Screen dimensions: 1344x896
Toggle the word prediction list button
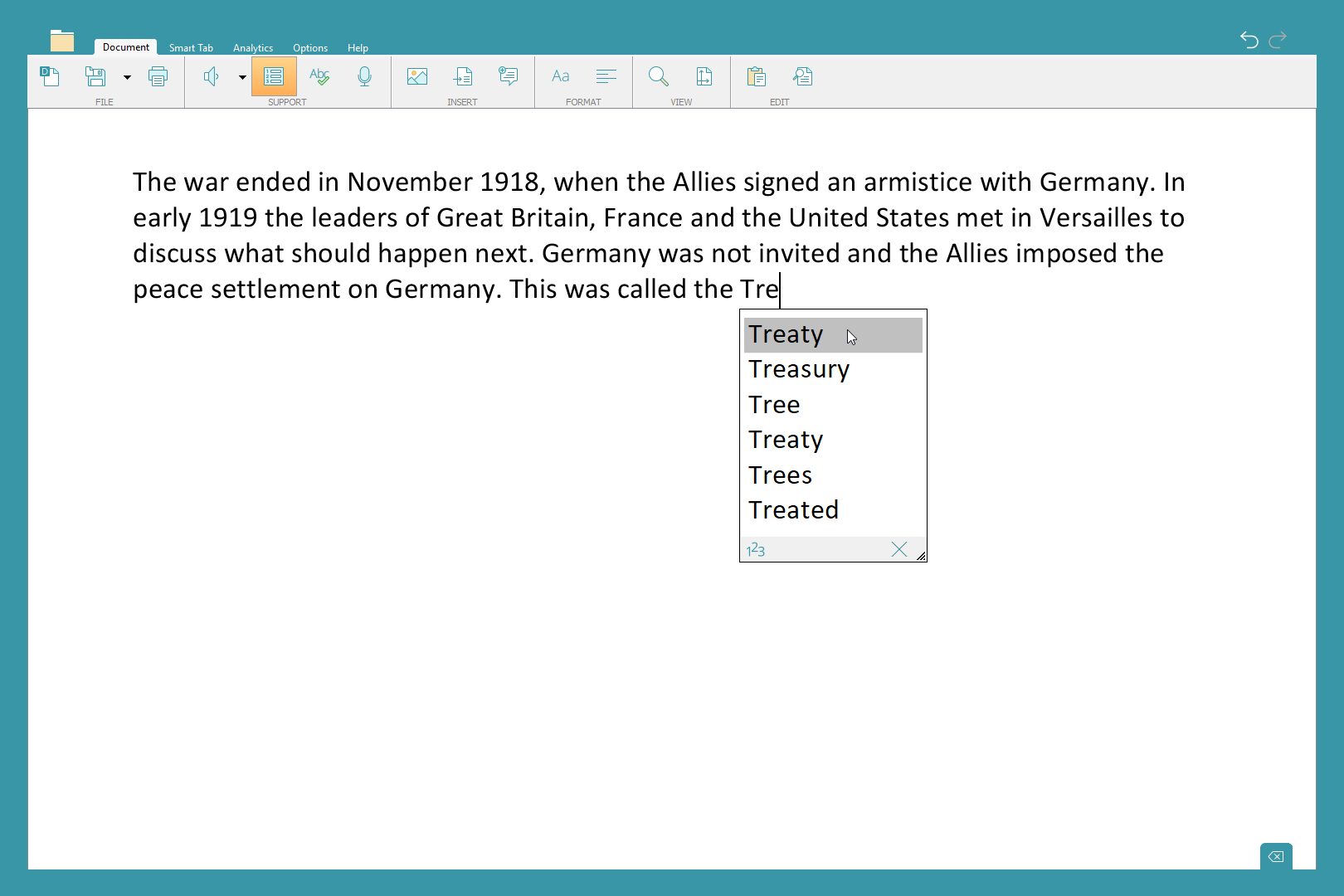[x=274, y=77]
